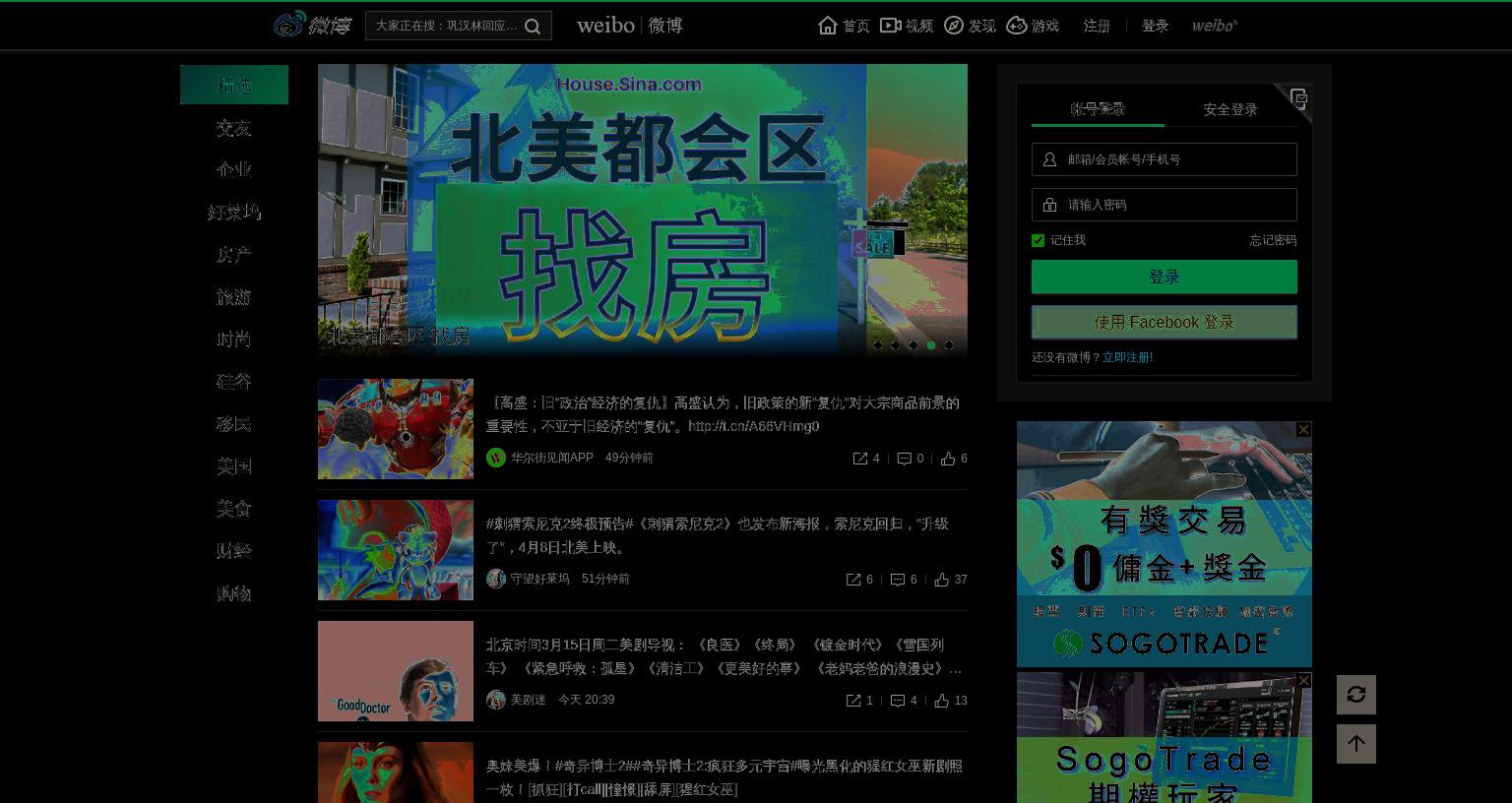Click the green 登录 button
The width and height of the screenshot is (1512, 803).
point(1165,277)
